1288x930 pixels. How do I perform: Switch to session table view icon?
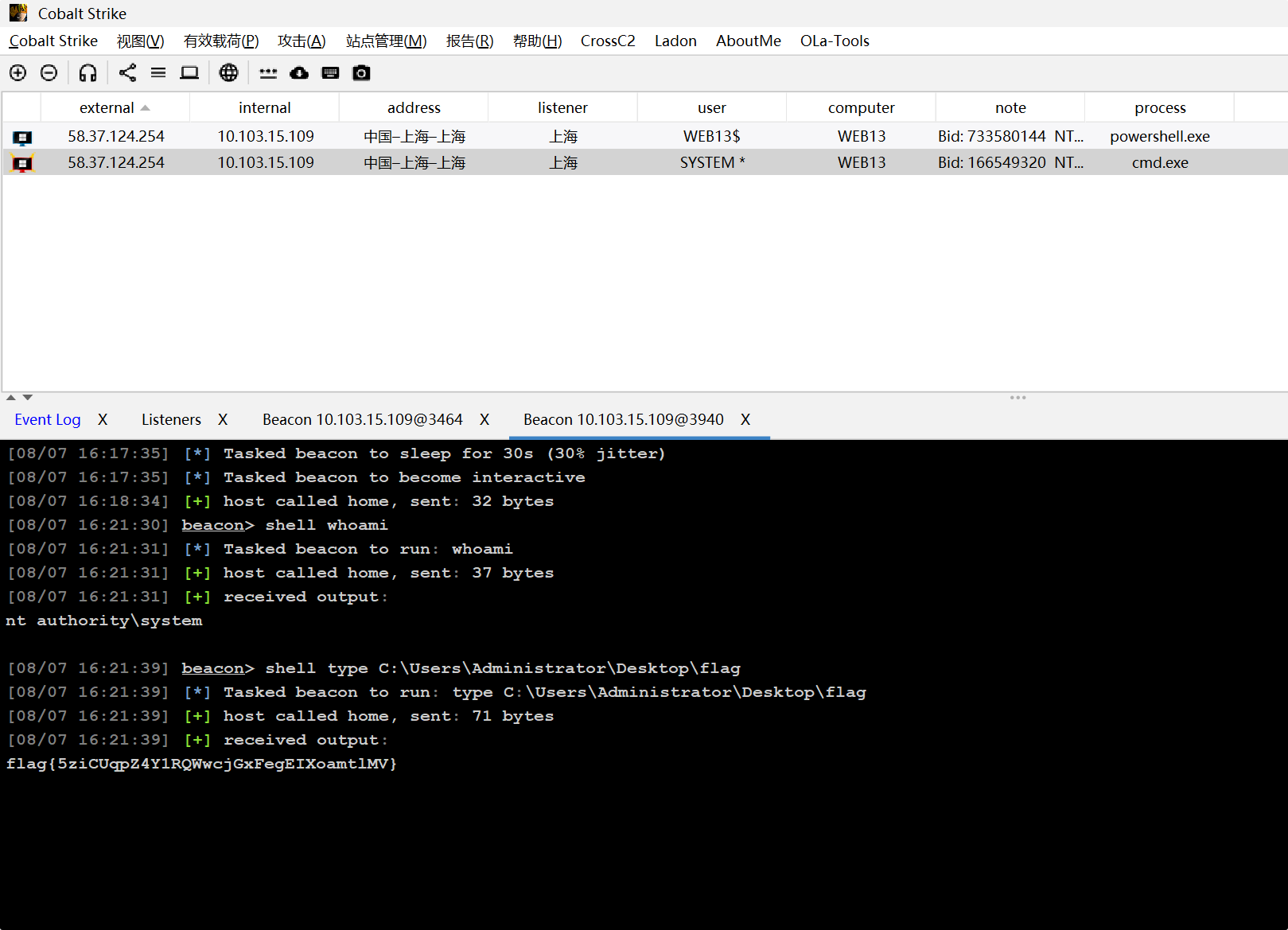click(158, 73)
